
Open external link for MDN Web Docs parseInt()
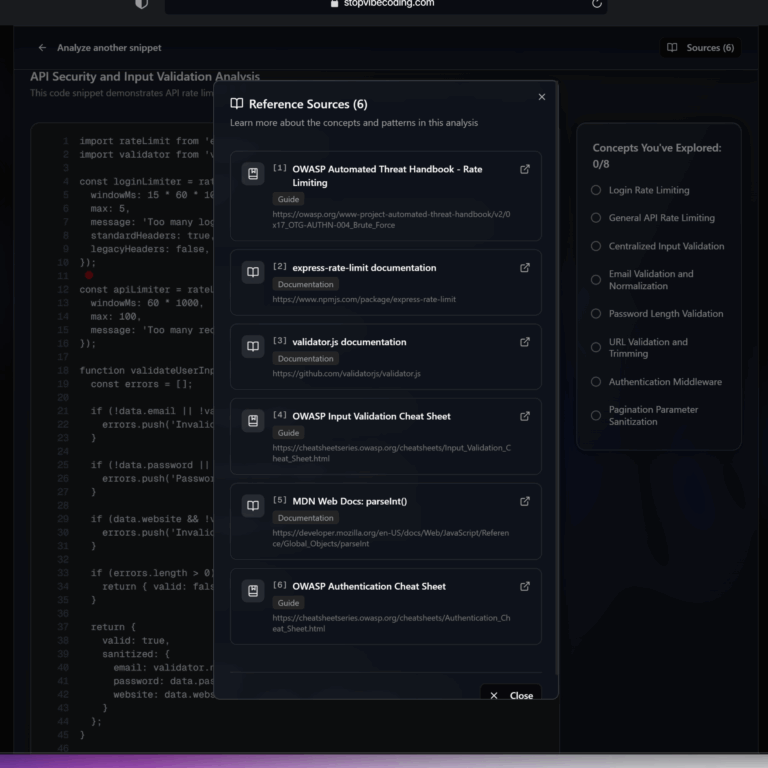pyautogui.click(x=525, y=501)
